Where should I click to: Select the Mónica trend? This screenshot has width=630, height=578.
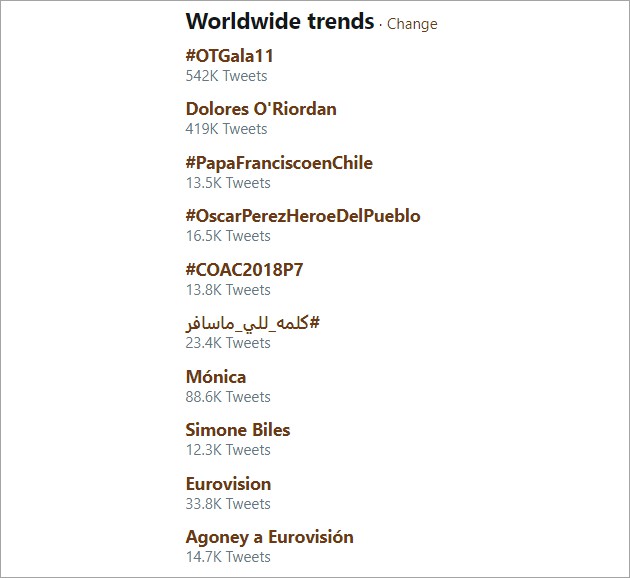click(x=216, y=377)
